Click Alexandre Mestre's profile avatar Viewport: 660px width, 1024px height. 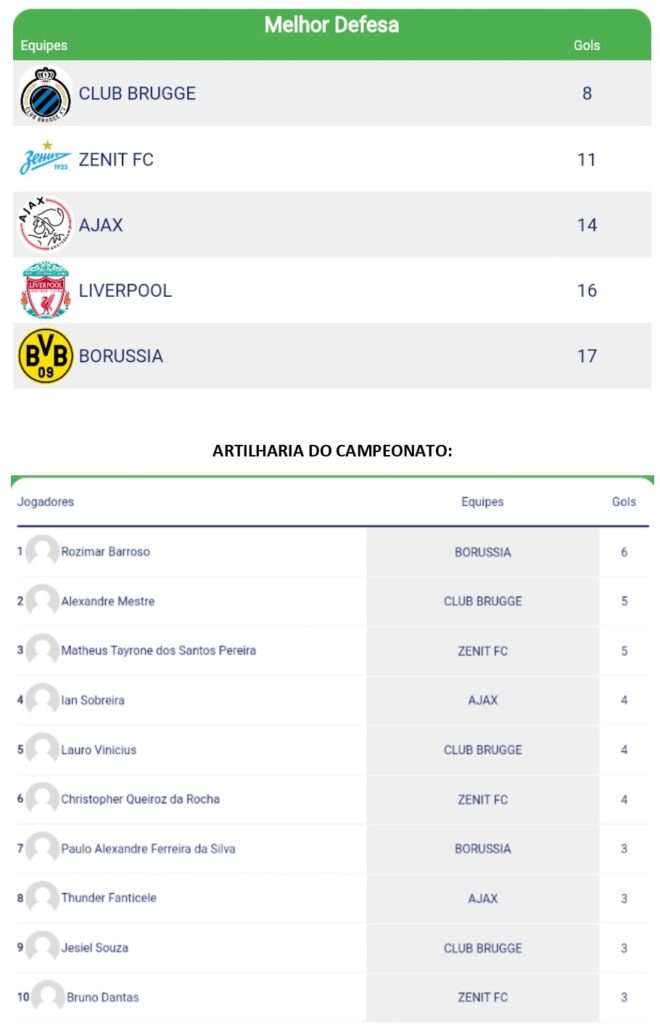point(42,601)
